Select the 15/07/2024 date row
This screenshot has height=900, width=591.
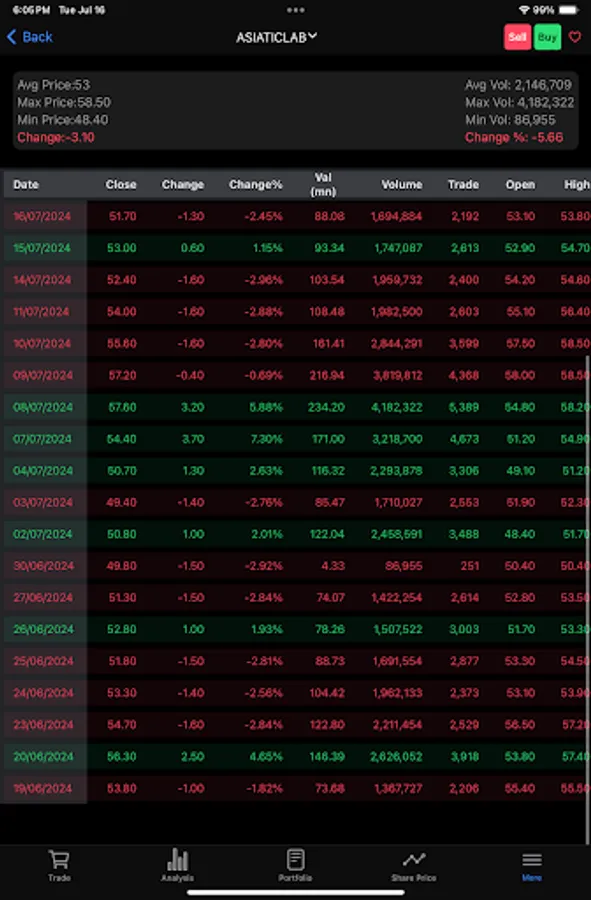coord(296,248)
